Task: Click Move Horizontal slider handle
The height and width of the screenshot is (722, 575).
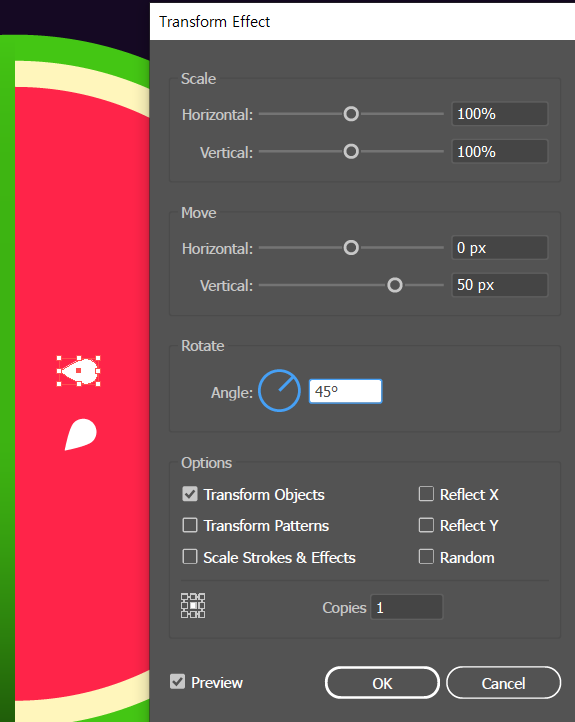Action: coord(351,248)
